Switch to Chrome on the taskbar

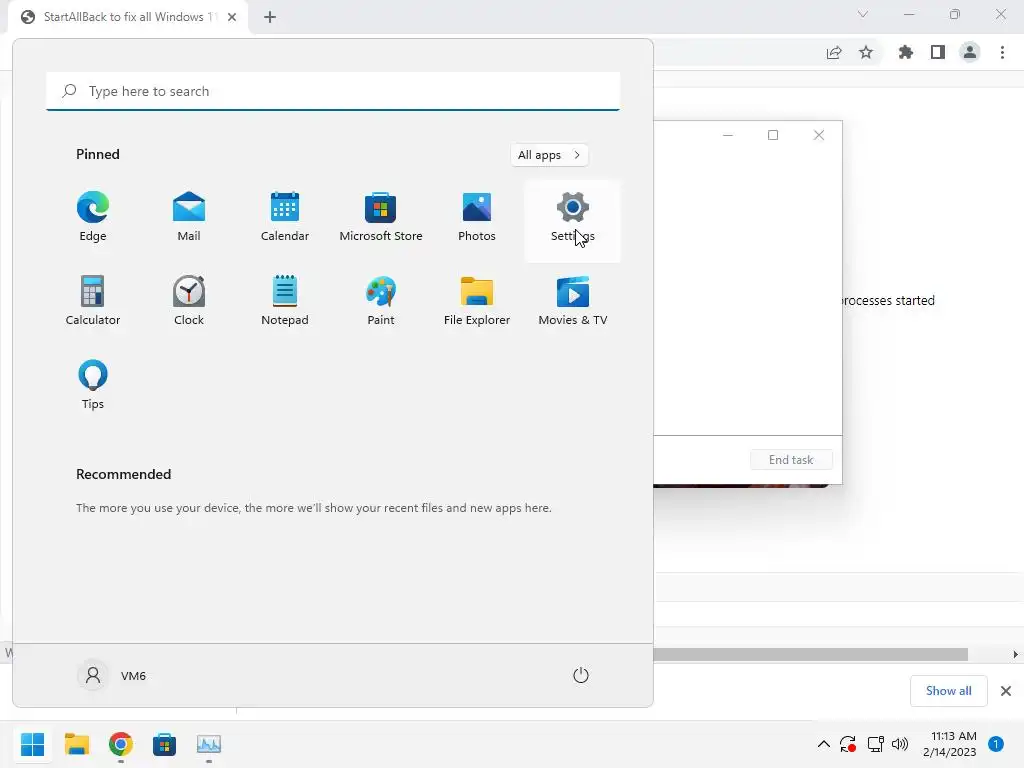click(121, 744)
